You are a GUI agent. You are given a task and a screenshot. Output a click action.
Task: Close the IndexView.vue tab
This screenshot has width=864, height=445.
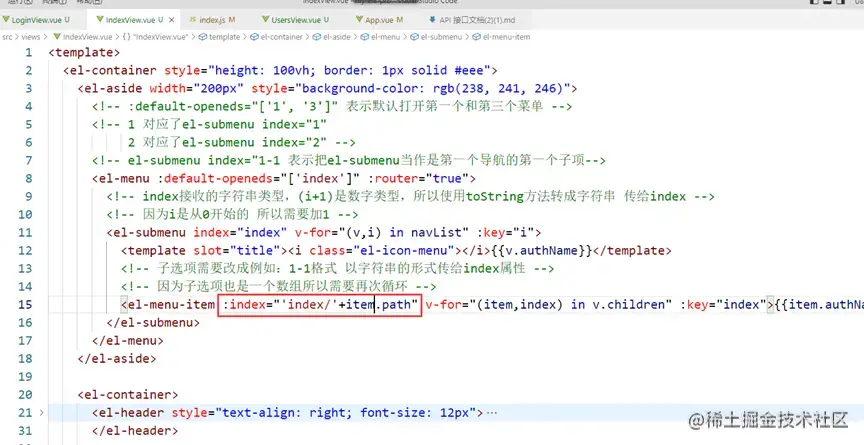click(x=171, y=20)
